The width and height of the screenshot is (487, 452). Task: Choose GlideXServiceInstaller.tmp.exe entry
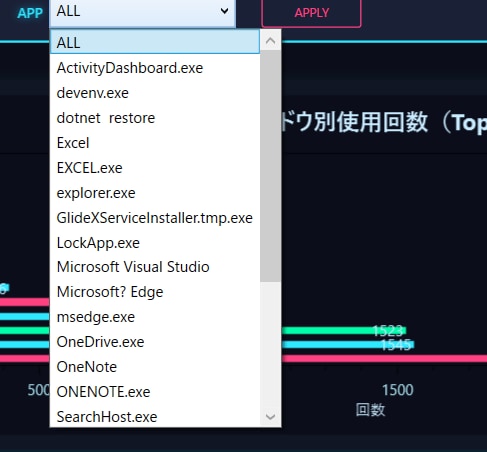155,218
